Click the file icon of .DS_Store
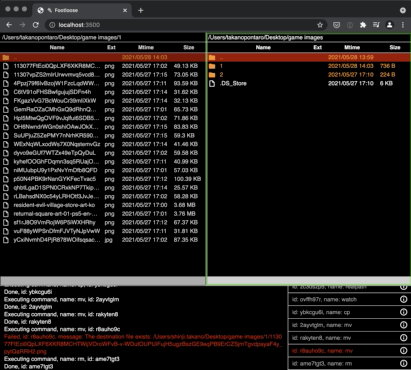 212,83
